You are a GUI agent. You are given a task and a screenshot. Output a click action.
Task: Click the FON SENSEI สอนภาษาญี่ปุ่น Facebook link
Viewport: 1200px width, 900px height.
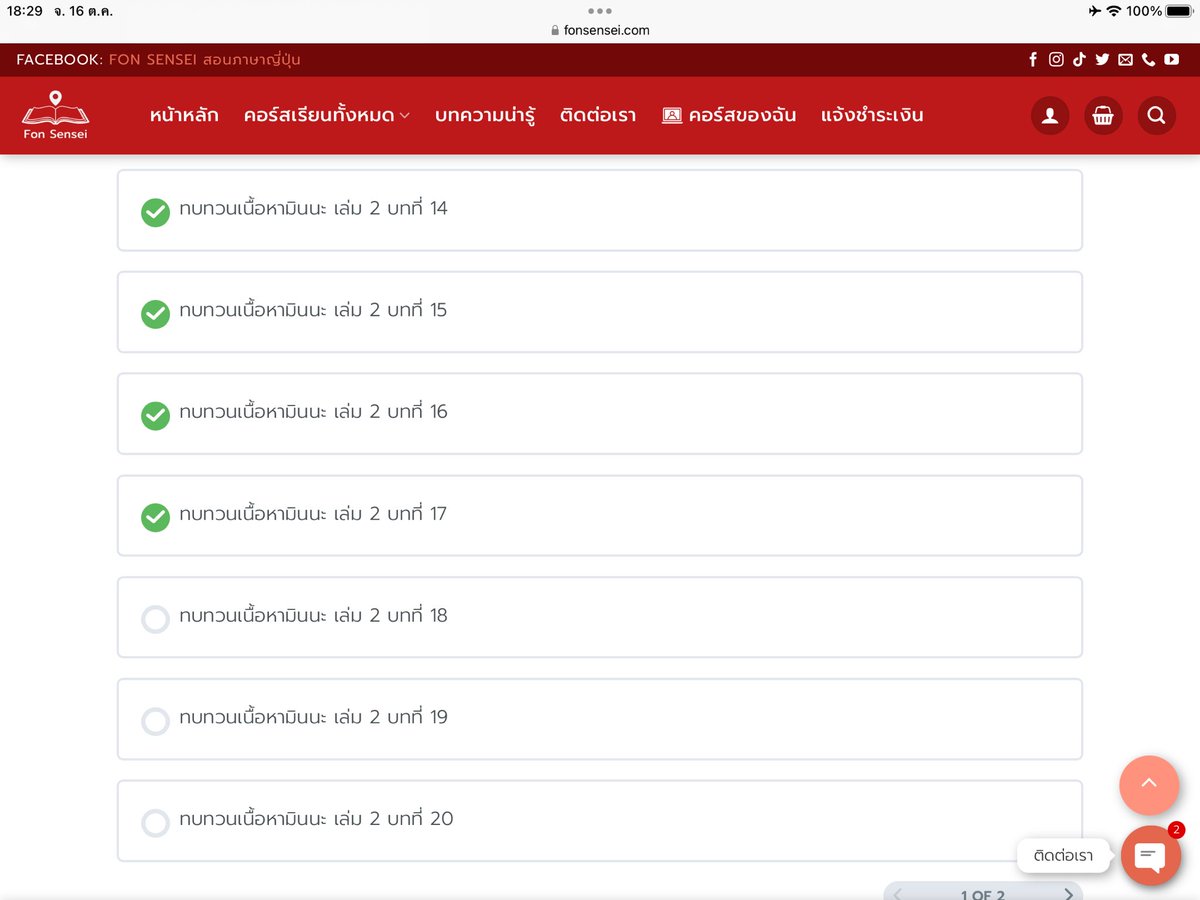coord(204,60)
